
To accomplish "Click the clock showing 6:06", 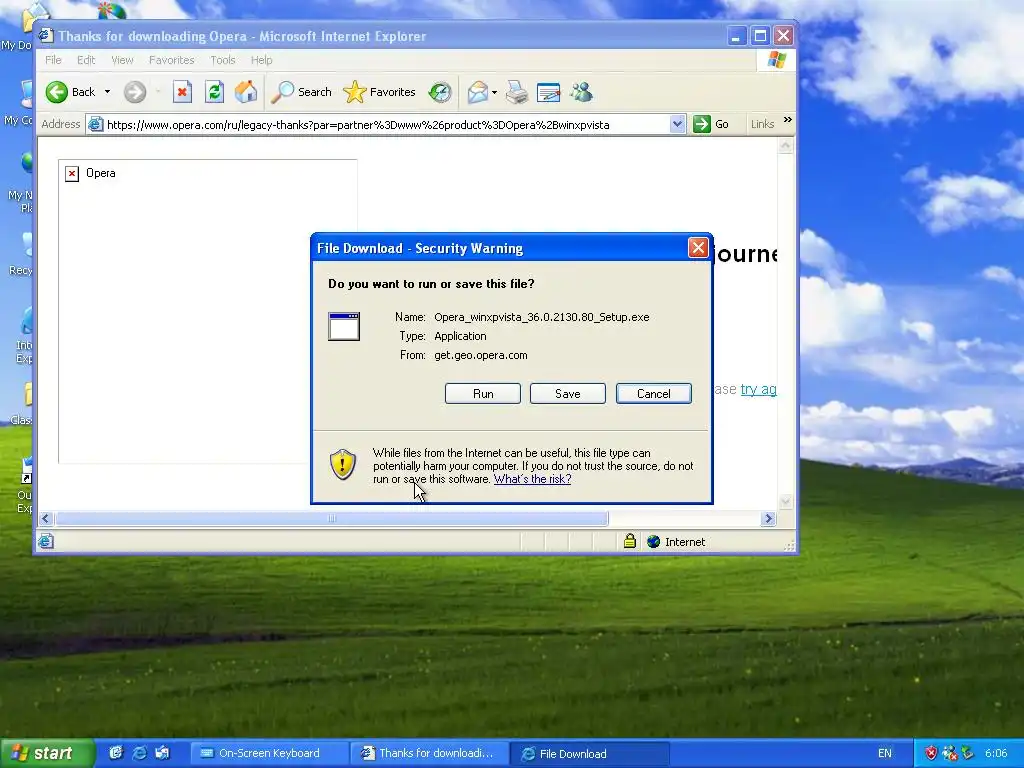I will [x=996, y=754].
